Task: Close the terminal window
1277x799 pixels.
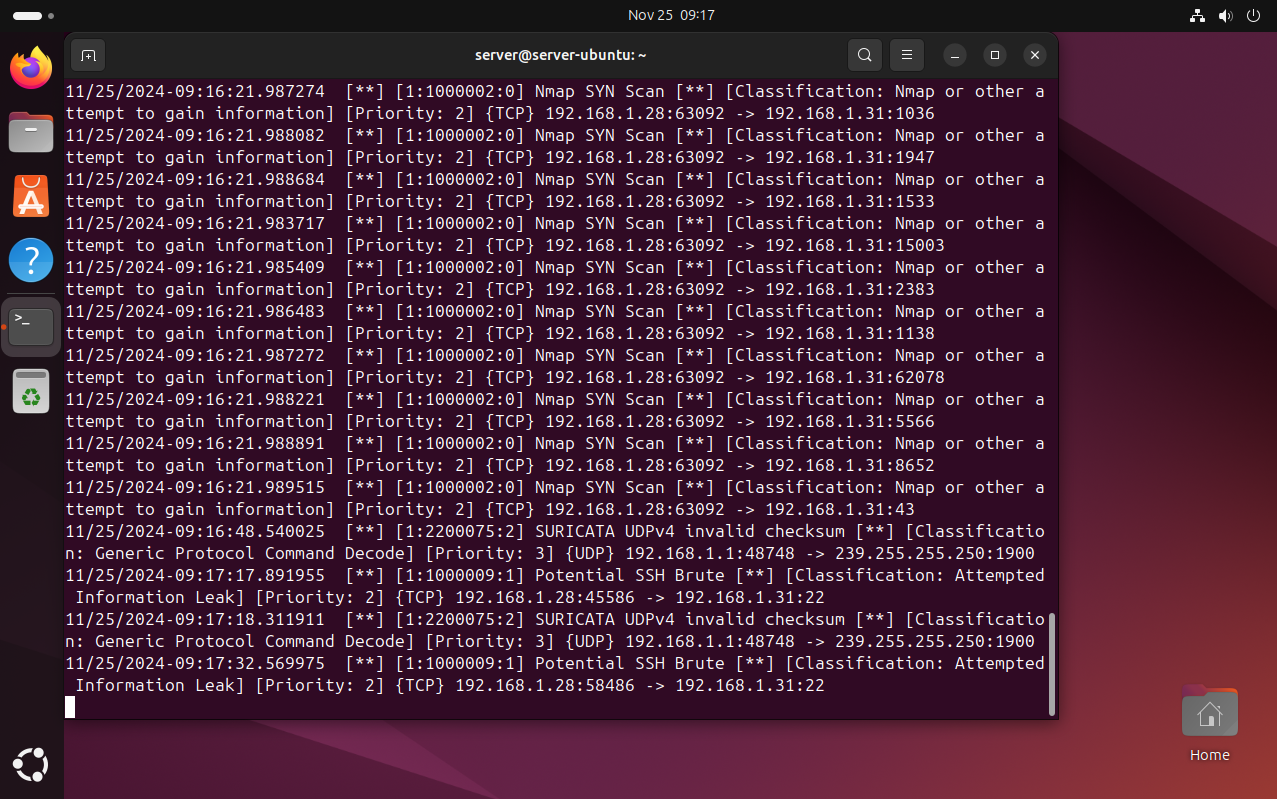Action: tap(1035, 55)
